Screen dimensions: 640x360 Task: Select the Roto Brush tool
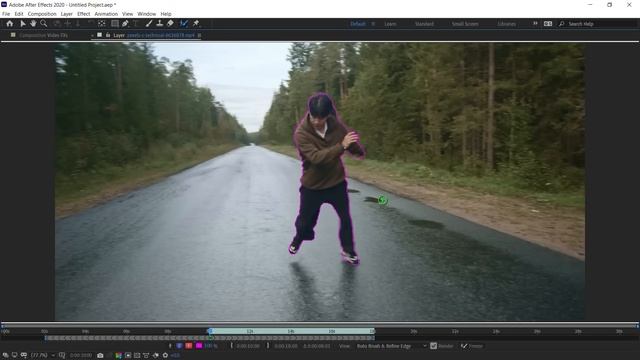184,24
